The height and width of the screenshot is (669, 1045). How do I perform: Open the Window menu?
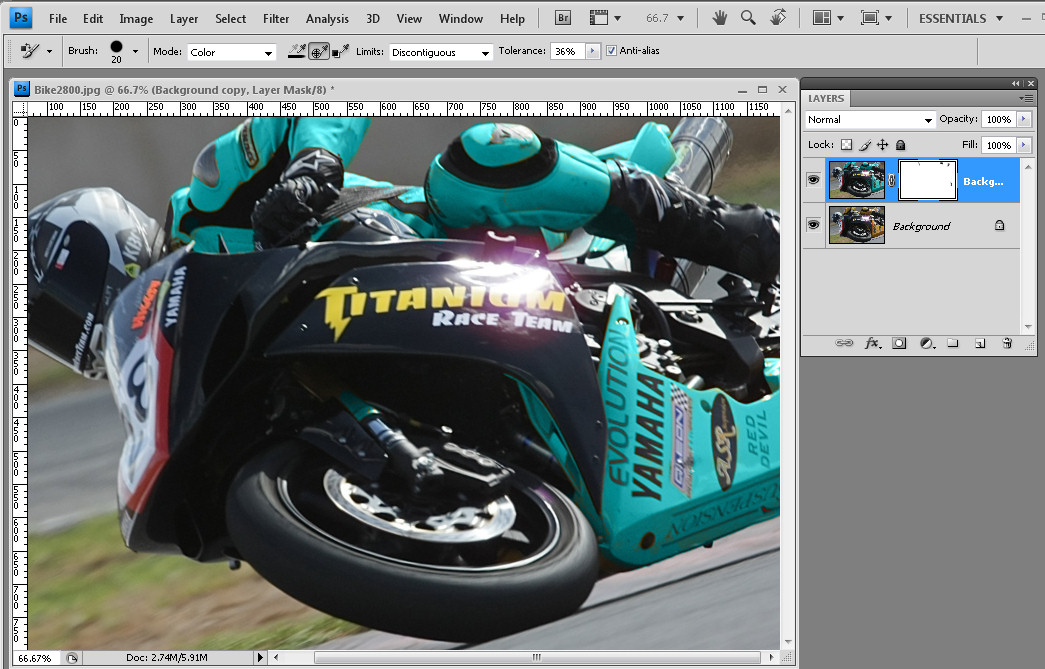tap(461, 19)
